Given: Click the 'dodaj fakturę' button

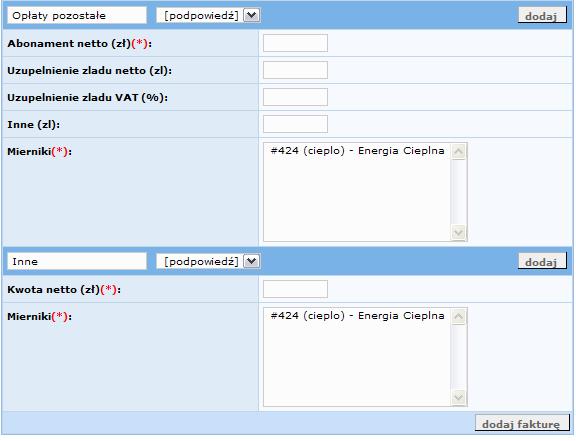Looking at the screenshot, I should tap(522, 424).
